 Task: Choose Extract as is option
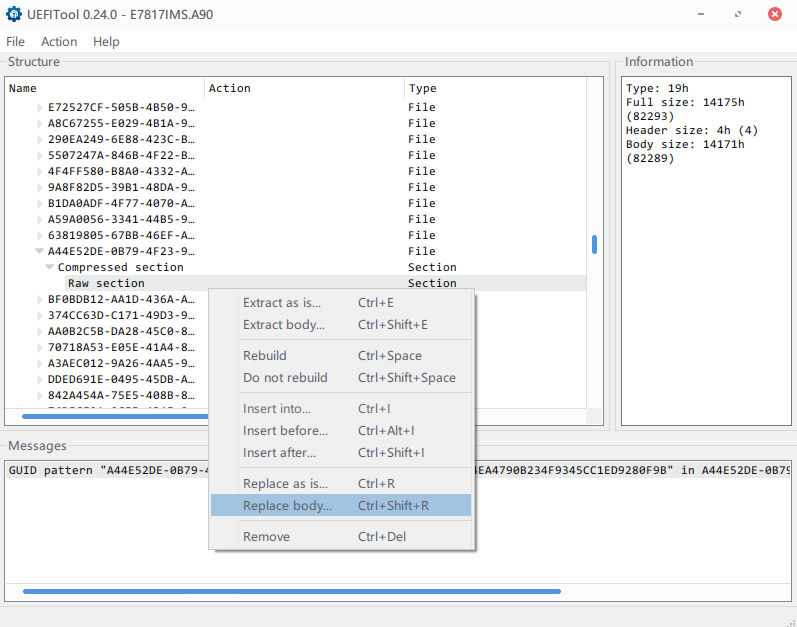pyautogui.click(x=282, y=302)
